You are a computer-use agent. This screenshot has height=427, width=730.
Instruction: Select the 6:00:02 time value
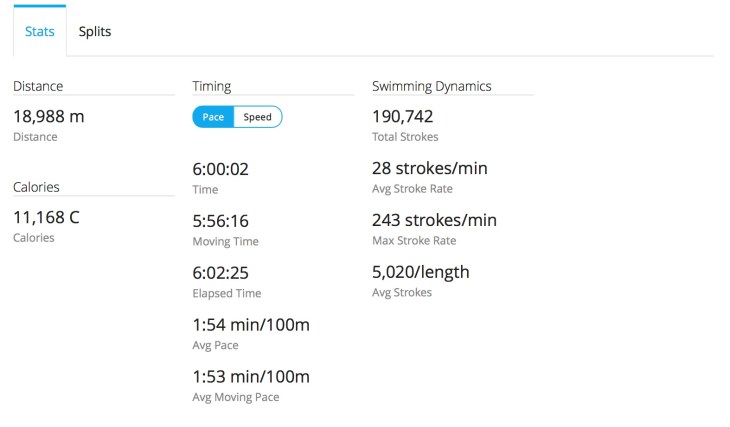[221, 169]
